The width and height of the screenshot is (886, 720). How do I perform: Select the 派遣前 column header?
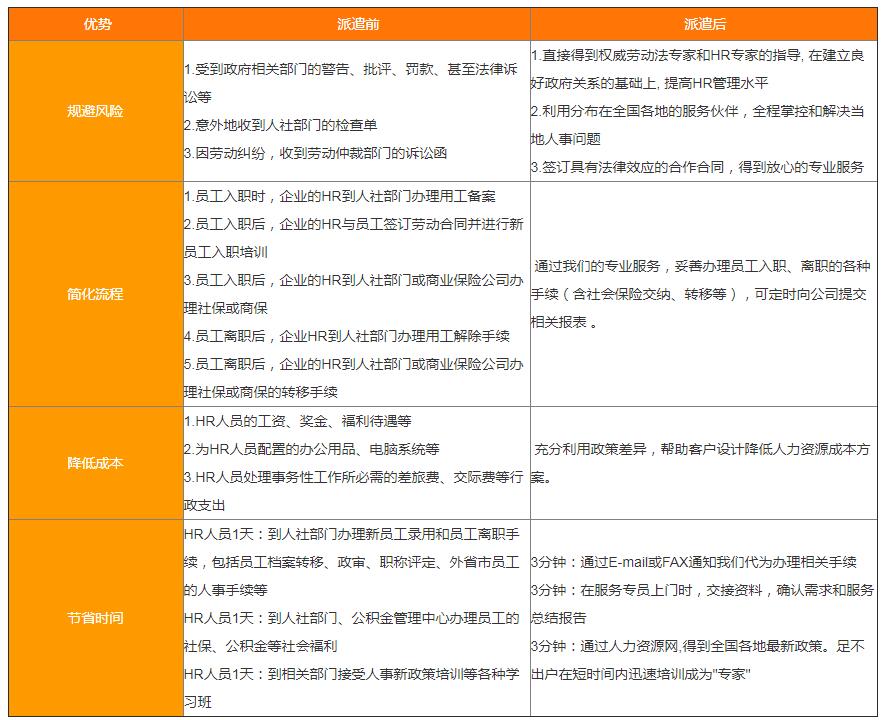click(x=357, y=24)
